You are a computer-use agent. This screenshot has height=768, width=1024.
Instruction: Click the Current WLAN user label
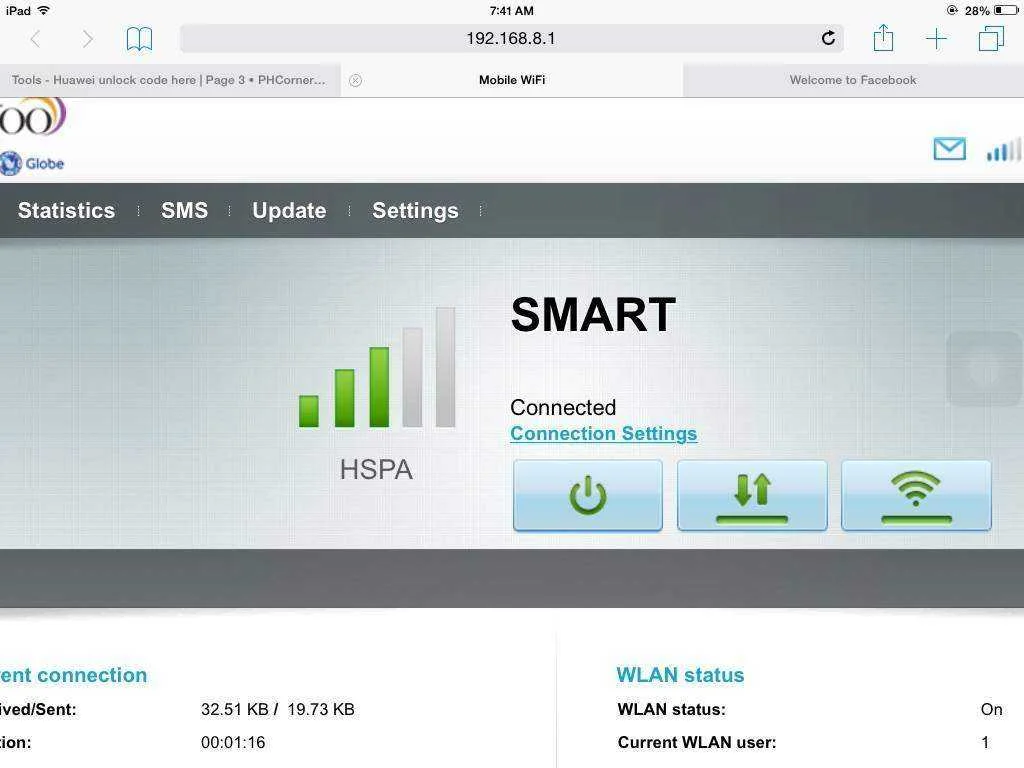pyautogui.click(x=697, y=743)
